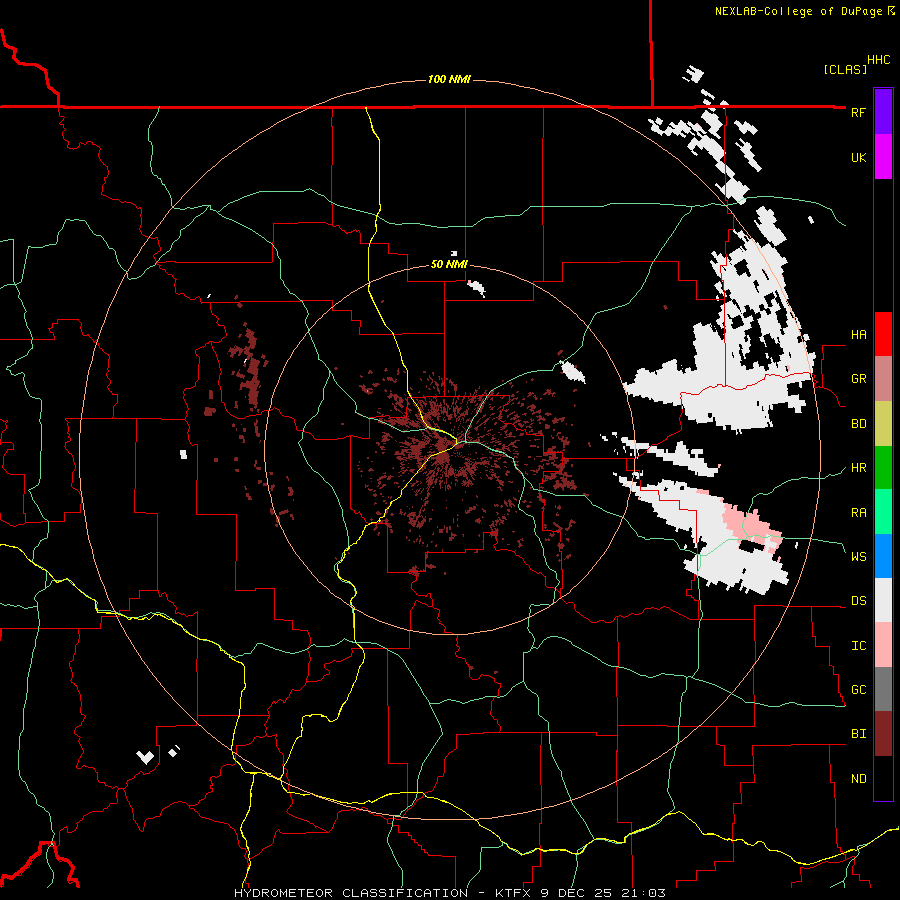Click the HA red legend swatch
Screen dimensions: 900x900
click(x=883, y=334)
